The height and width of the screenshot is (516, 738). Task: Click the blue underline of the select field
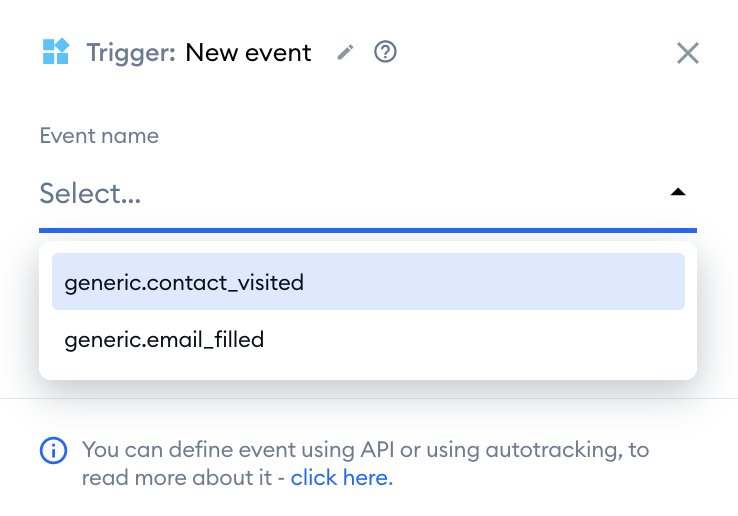(368, 231)
